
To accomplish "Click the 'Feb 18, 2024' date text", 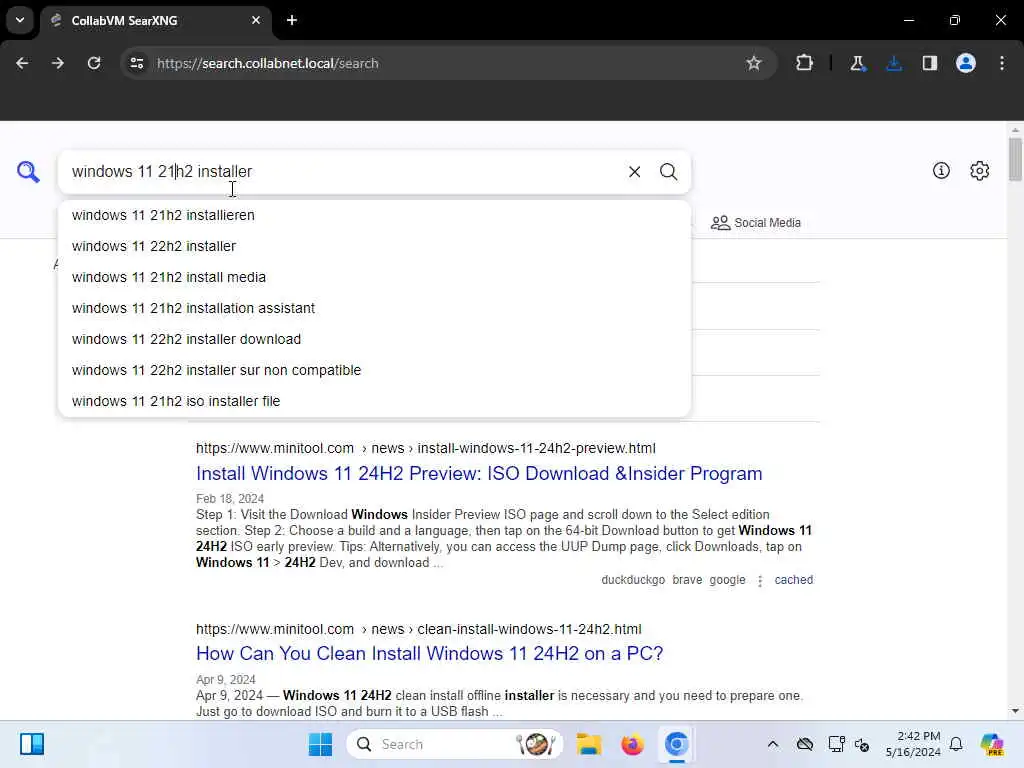I will 230,499.
